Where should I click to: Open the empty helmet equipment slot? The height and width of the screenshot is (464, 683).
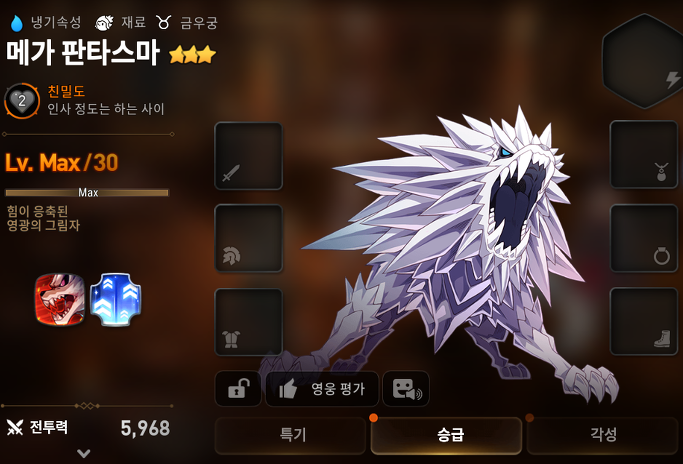(249, 238)
